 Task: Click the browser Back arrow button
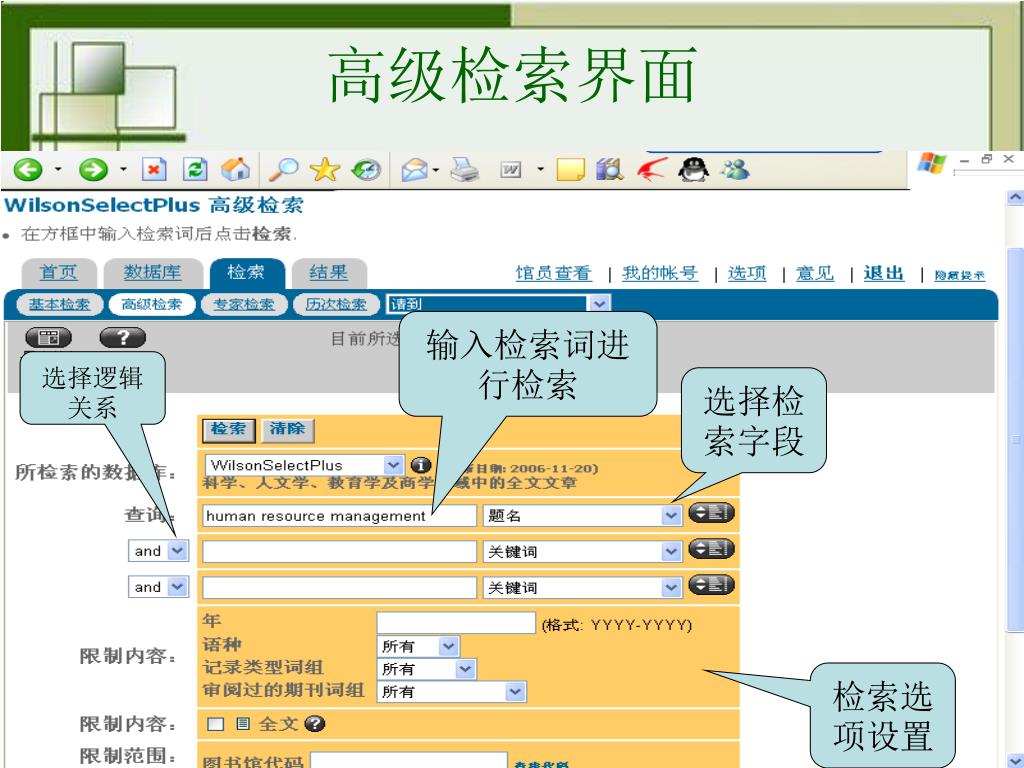[x=28, y=170]
